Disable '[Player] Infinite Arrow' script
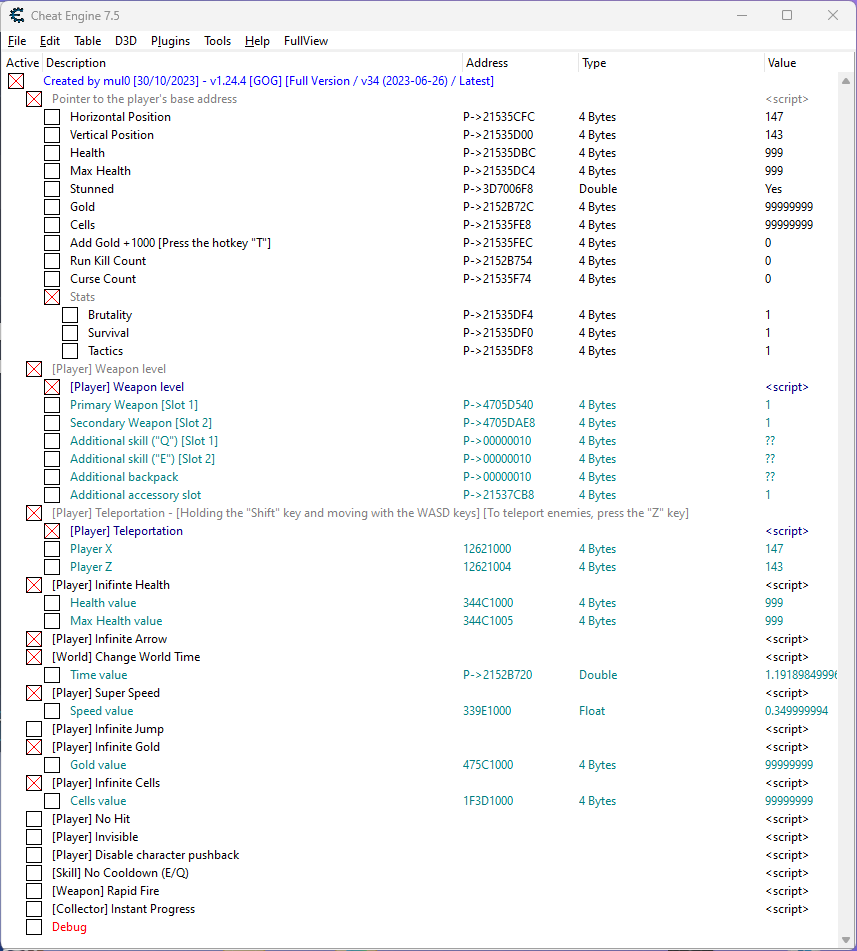Image resolution: width=857 pixels, height=951 pixels. point(34,639)
